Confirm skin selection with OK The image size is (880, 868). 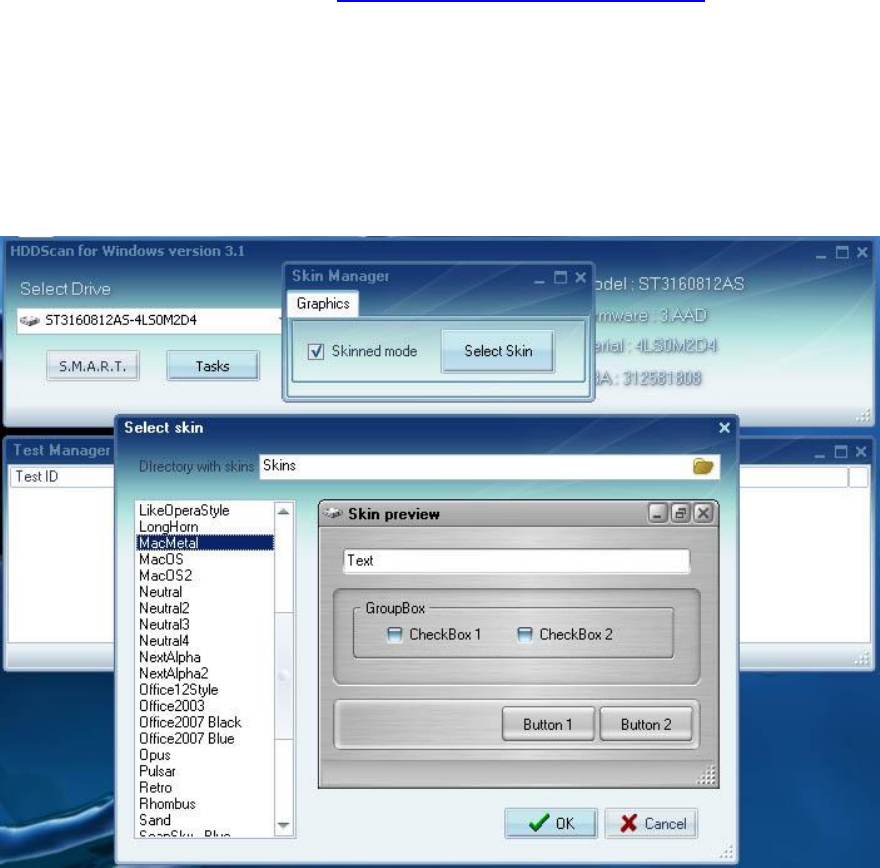[551, 823]
